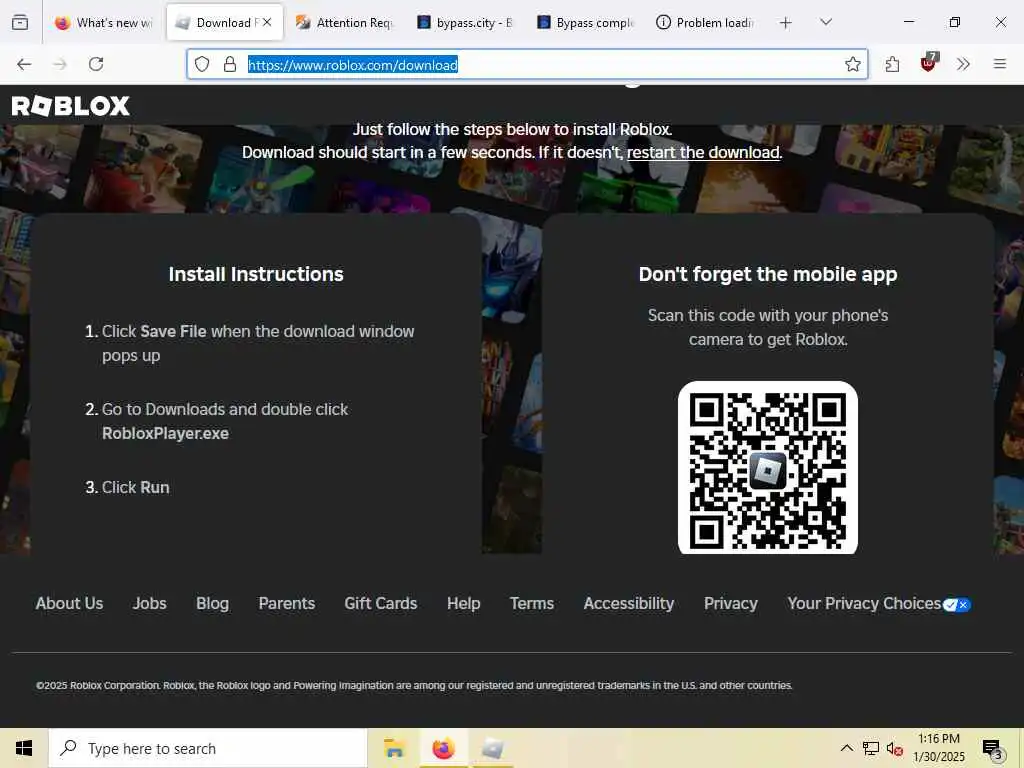Show site security padlock info
The height and width of the screenshot is (768, 1024).
point(230,64)
